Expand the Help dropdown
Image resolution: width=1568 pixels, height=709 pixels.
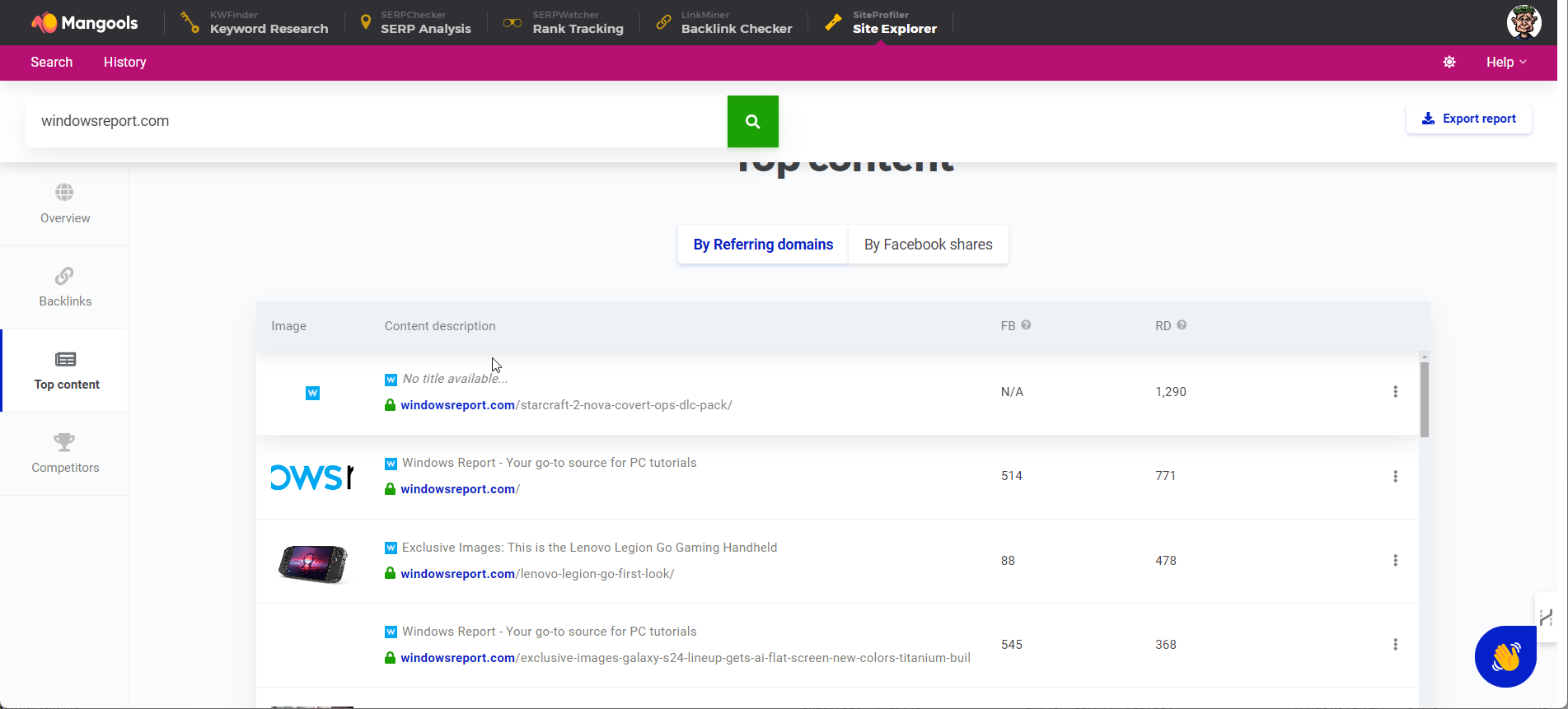pyautogui.click(x=1506, y=63)
